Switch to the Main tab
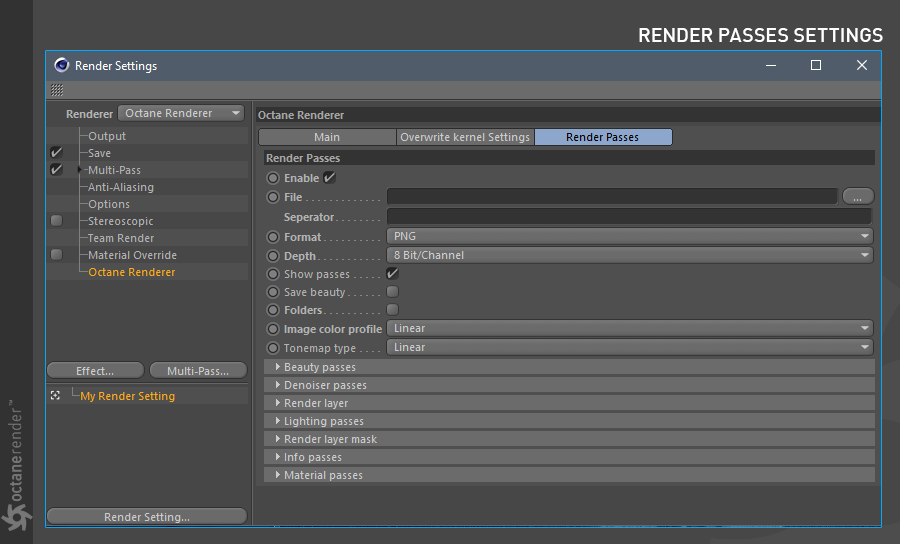Viewport: 900px width, 544px height. pos(327,137)
